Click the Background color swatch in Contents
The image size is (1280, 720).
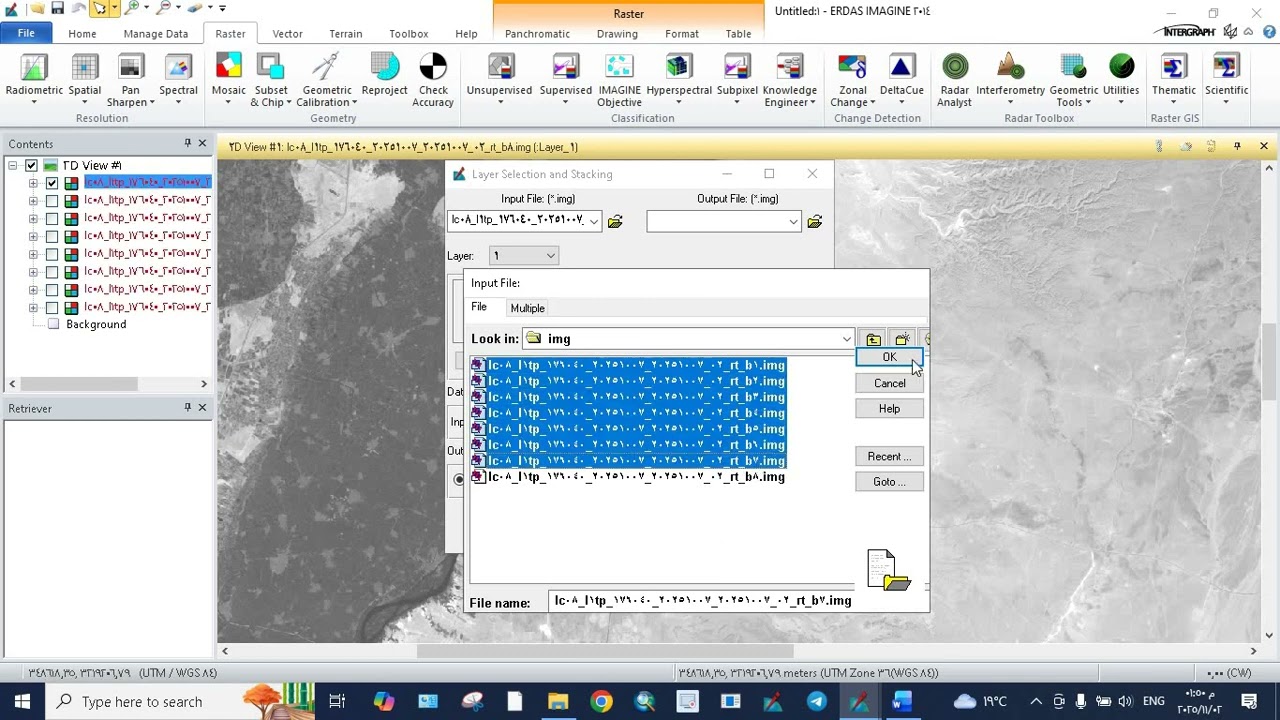53,324
